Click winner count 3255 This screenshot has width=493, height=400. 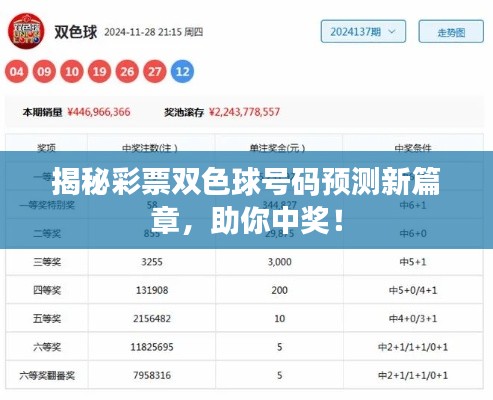tap(152, 262)
